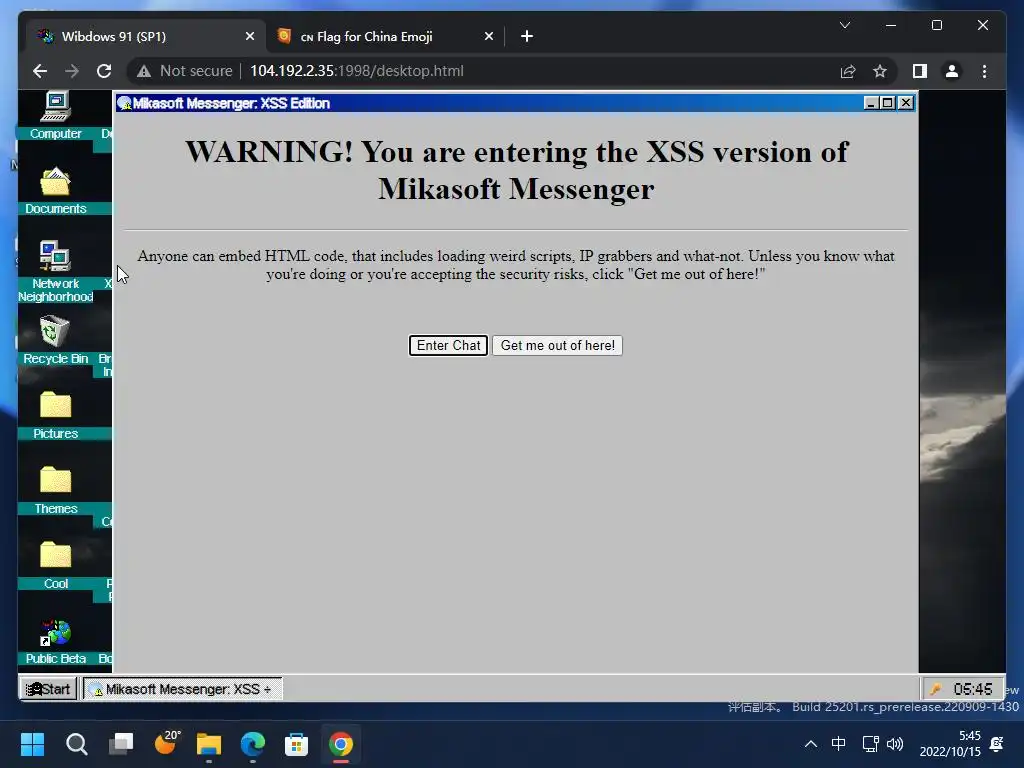Go forward in Chrome

72,71
